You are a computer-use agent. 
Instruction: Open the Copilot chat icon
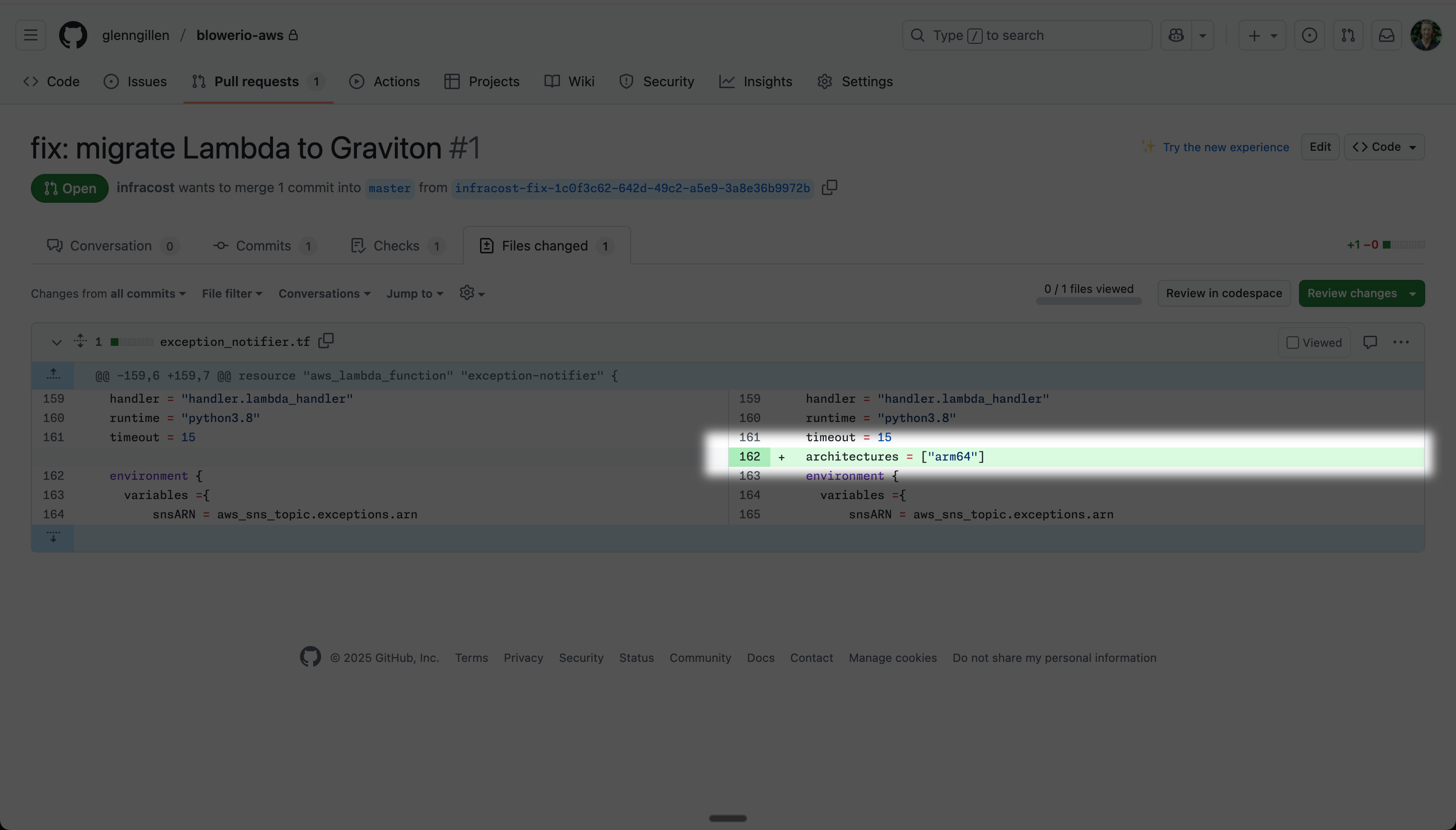[1176, 35]
